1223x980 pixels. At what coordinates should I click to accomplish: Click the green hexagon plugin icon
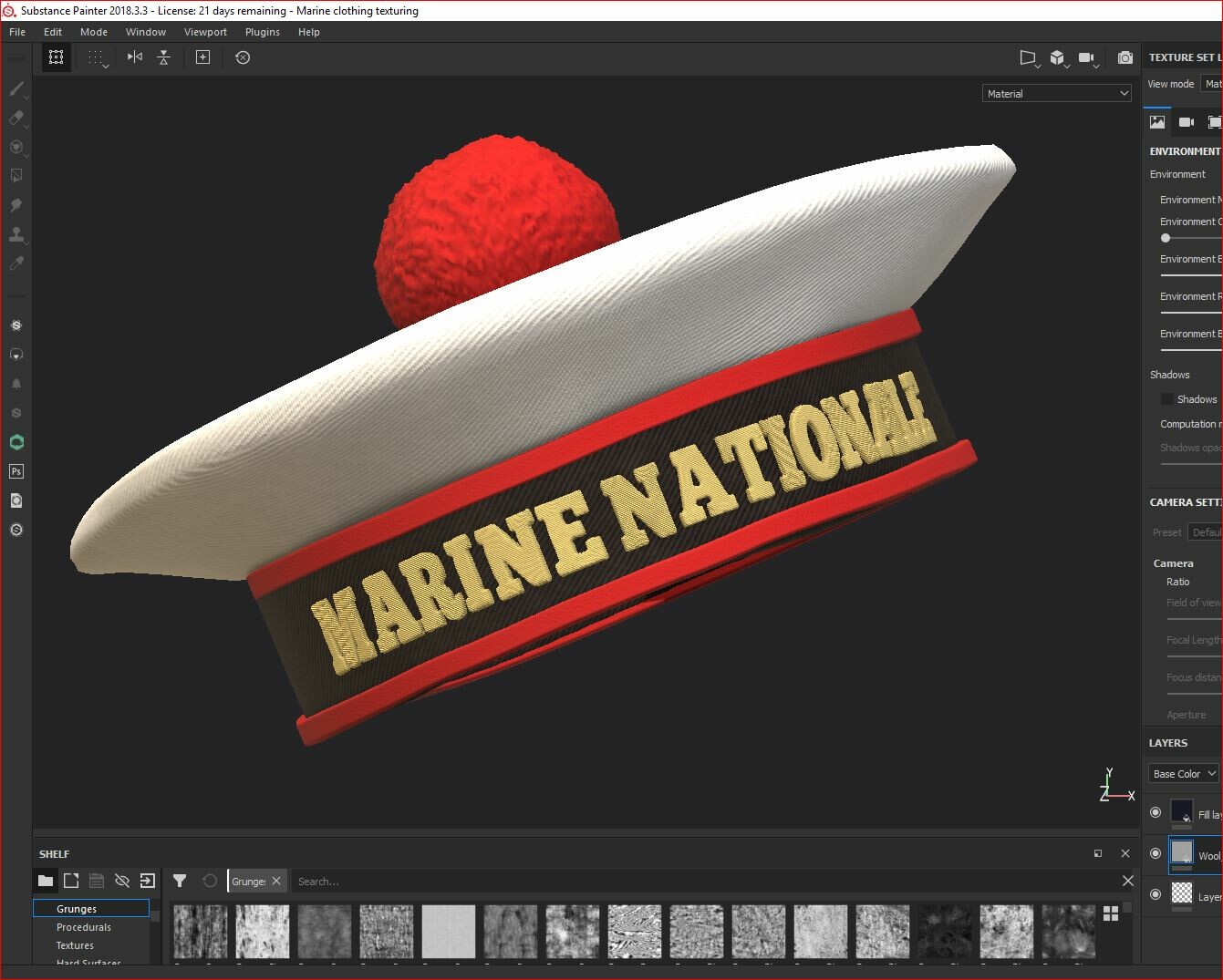(16, 442)
